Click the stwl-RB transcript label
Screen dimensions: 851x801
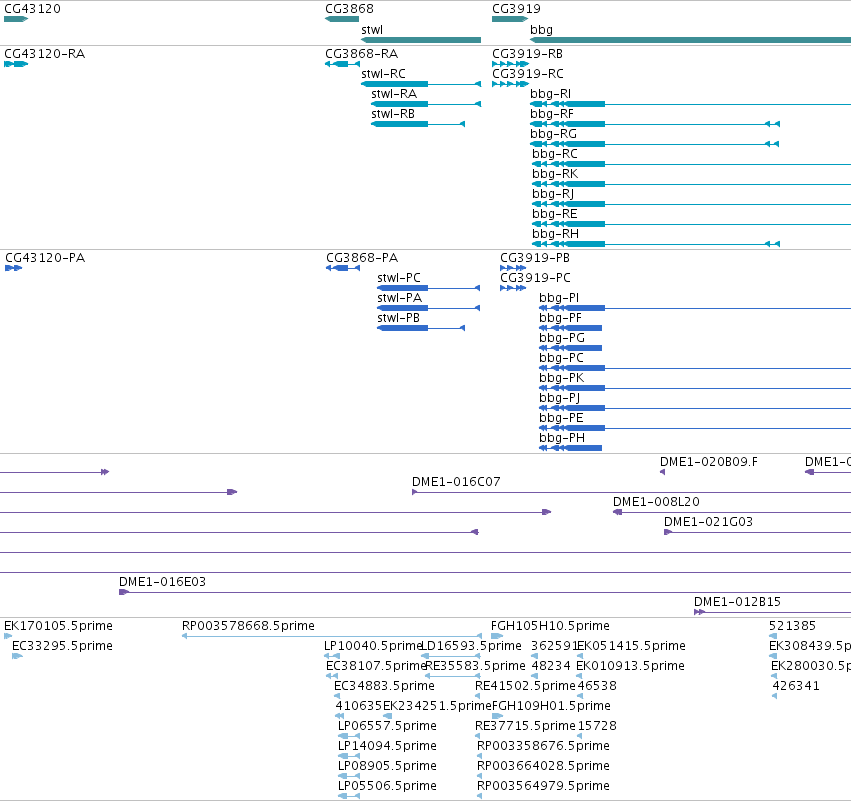coord(393,114)
